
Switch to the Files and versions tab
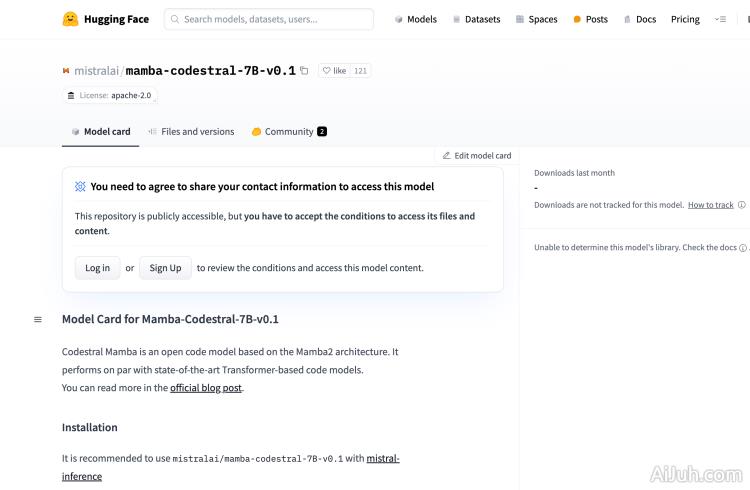coord(190,132)
